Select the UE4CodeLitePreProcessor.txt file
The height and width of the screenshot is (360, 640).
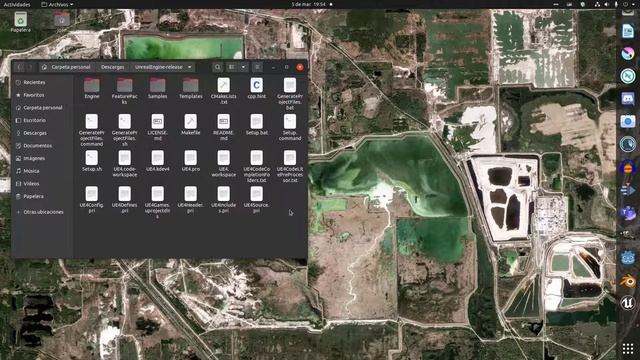click(290, 166)
